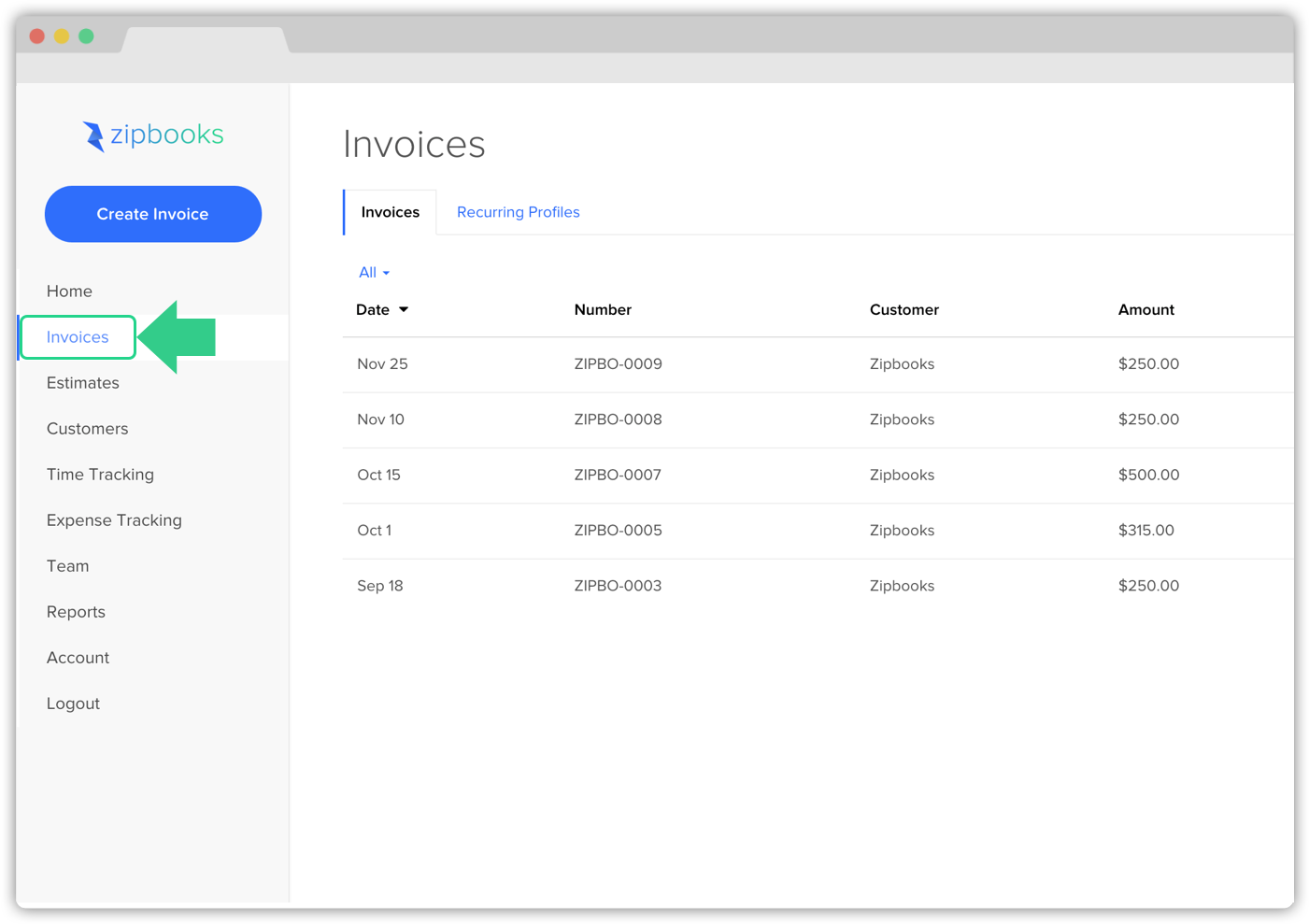
Task: Click the Nov 10 date cell
Action: click(380, 419)
